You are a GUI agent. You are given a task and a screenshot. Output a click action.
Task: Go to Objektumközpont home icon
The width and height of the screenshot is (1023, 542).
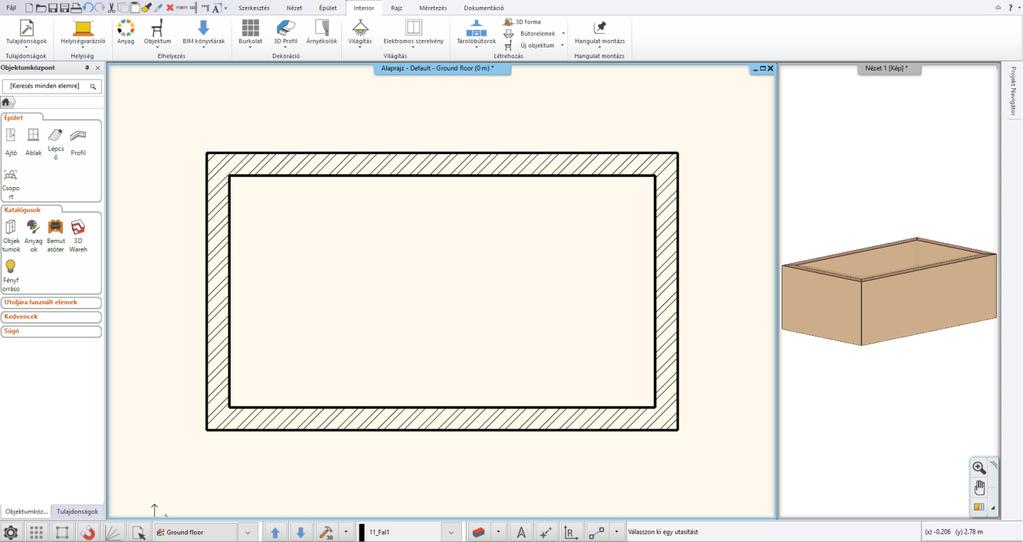pyautogui.click(x=6, y=102)
